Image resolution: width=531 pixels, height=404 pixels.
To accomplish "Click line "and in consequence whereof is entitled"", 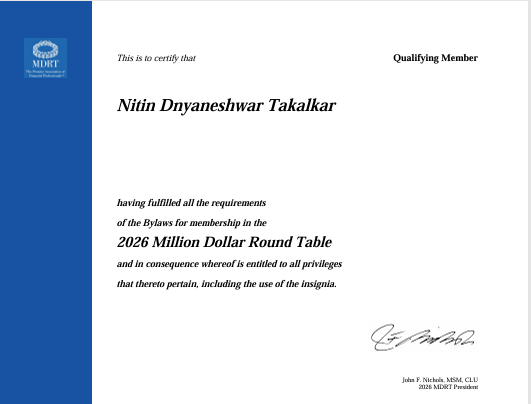I will 229,264.
